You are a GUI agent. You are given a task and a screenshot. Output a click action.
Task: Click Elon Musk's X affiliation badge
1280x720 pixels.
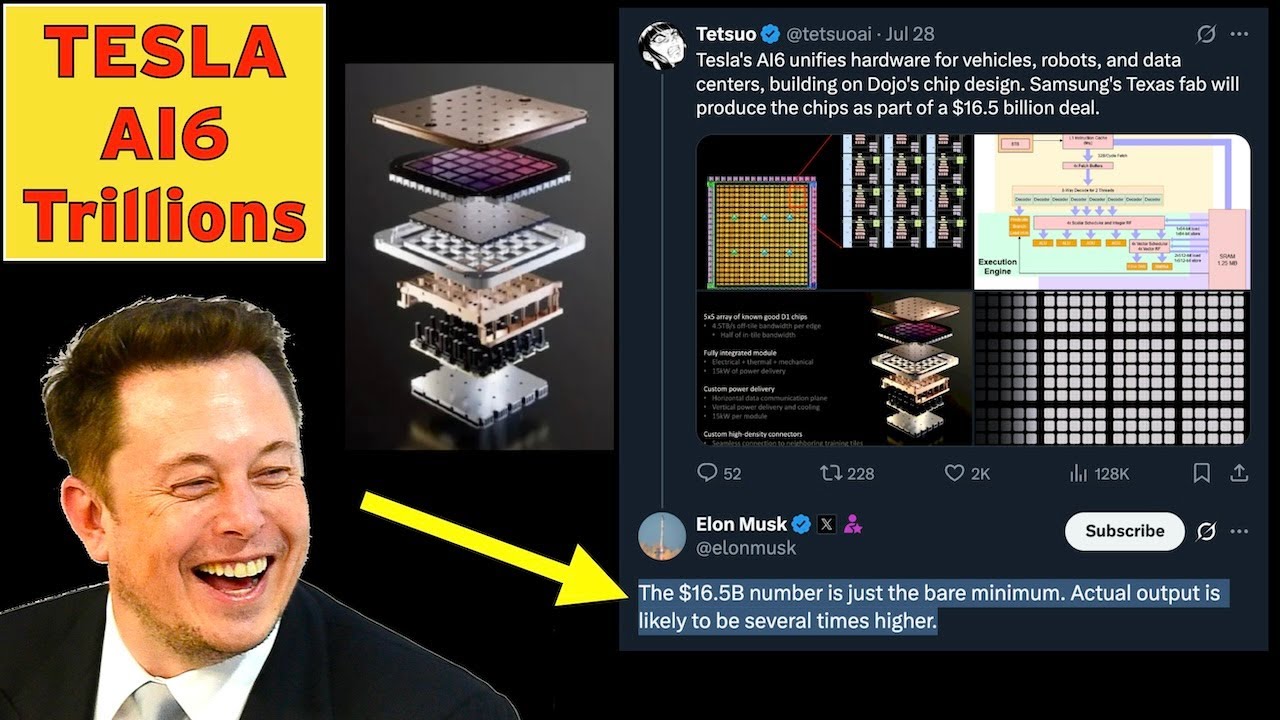(x=827, y=524)
